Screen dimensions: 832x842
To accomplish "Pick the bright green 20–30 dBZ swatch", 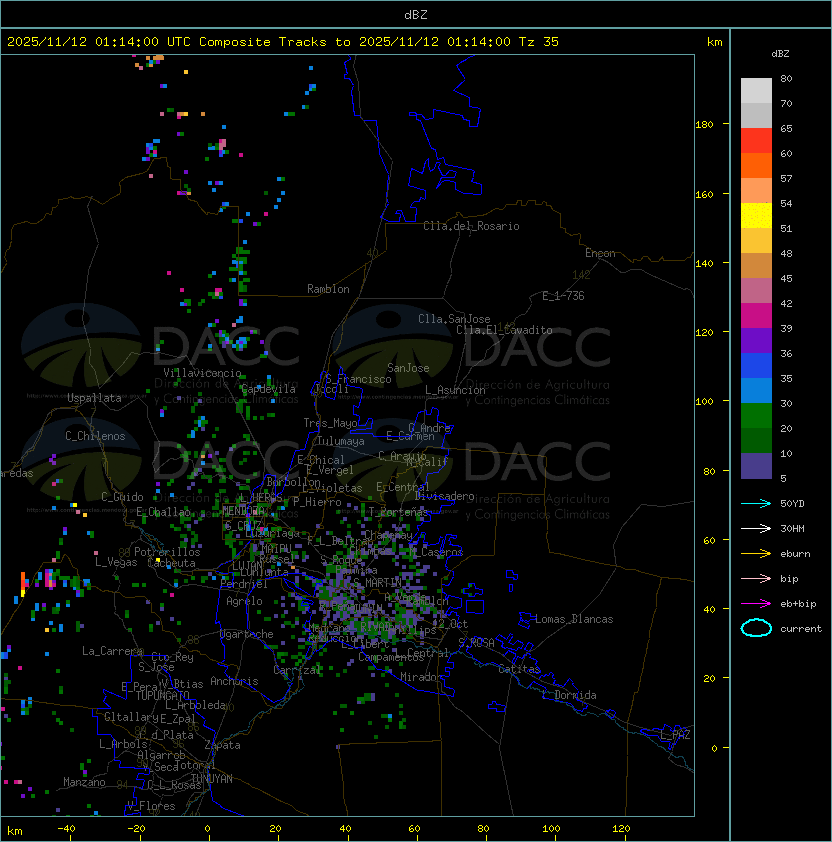I will 756,416.
